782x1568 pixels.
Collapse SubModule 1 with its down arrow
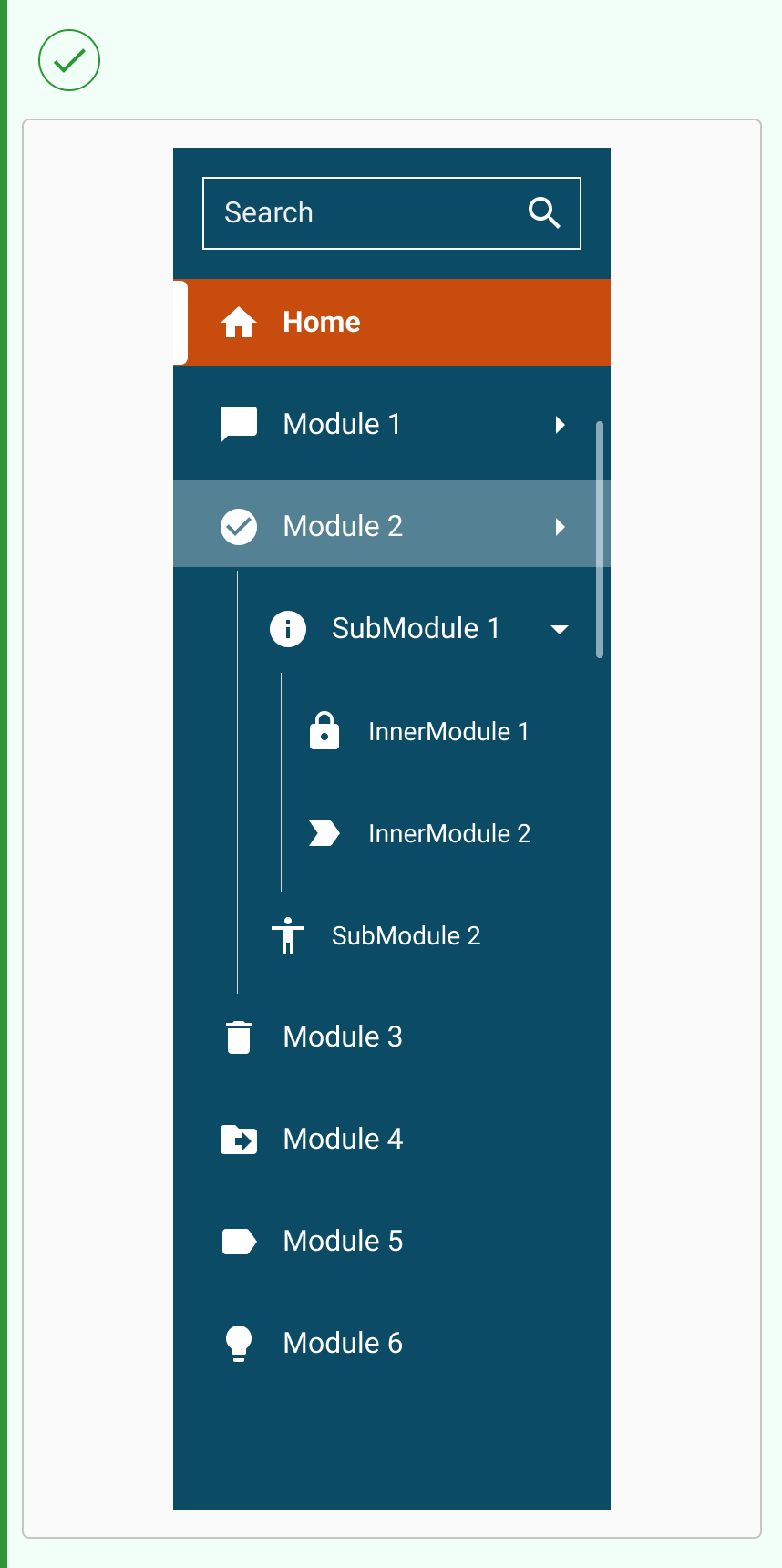click(560, 629)
